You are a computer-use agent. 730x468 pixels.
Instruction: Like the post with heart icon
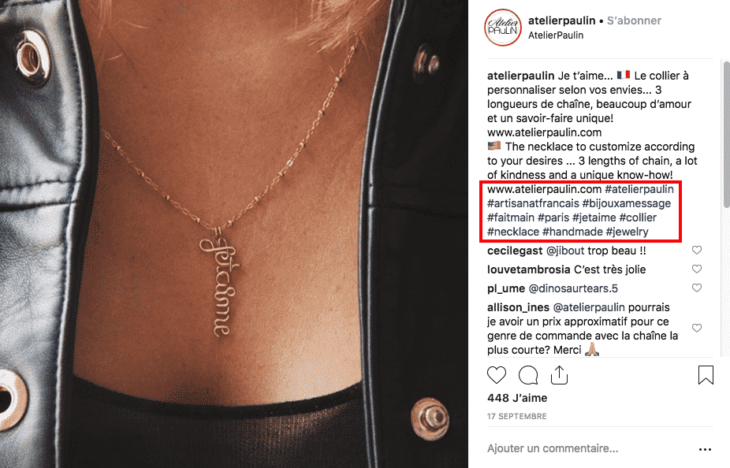[x=496, y=375]
